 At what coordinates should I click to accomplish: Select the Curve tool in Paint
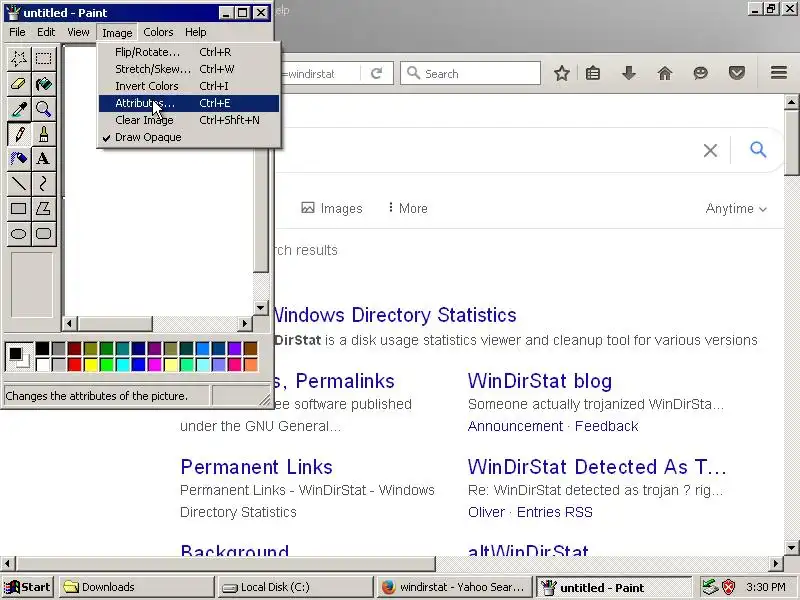(x=43, y=184)
